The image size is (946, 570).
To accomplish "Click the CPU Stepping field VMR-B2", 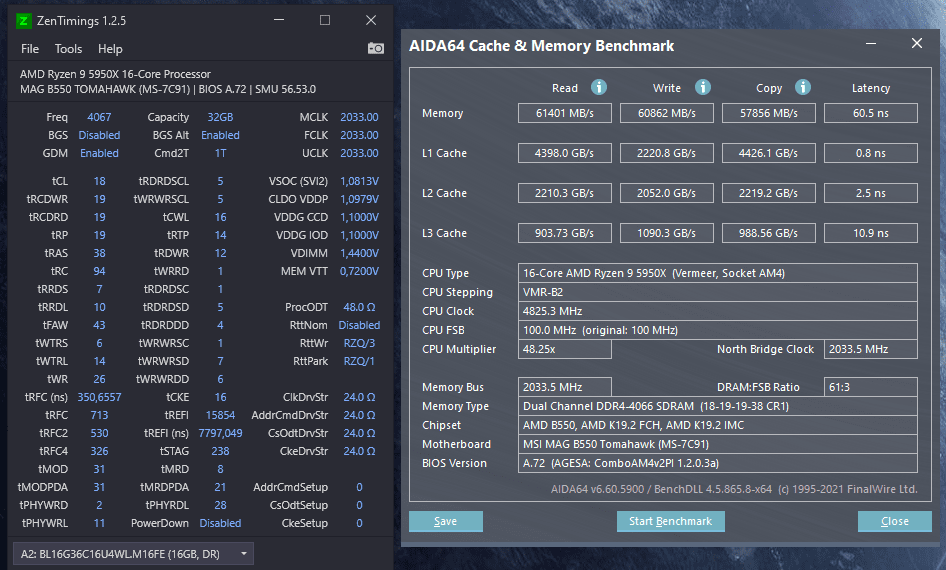I will tap(717, 292).
